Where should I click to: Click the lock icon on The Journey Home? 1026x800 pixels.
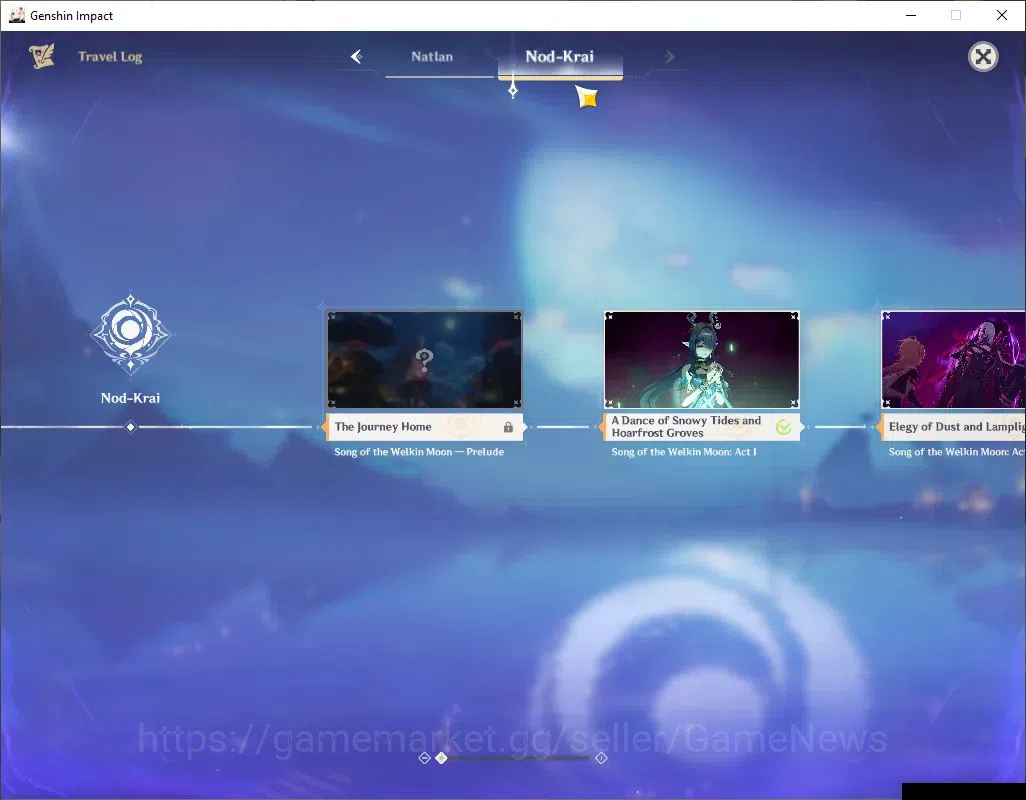(508, 427)
